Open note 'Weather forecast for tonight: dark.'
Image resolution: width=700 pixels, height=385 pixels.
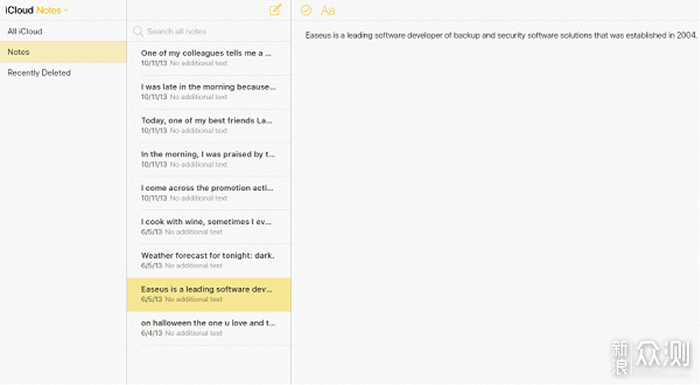[x=209, y=260]
